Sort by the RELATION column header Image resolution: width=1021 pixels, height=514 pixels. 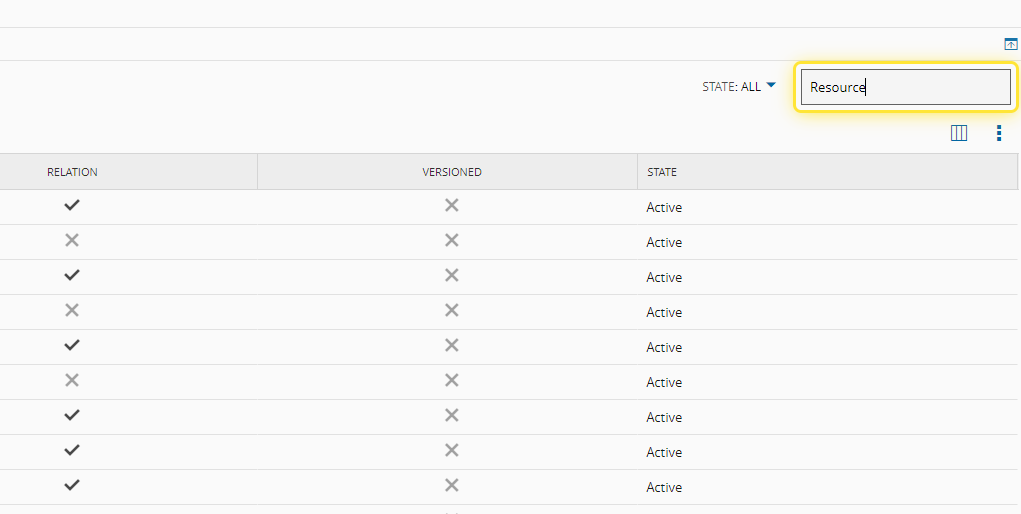tap(72, 172)
